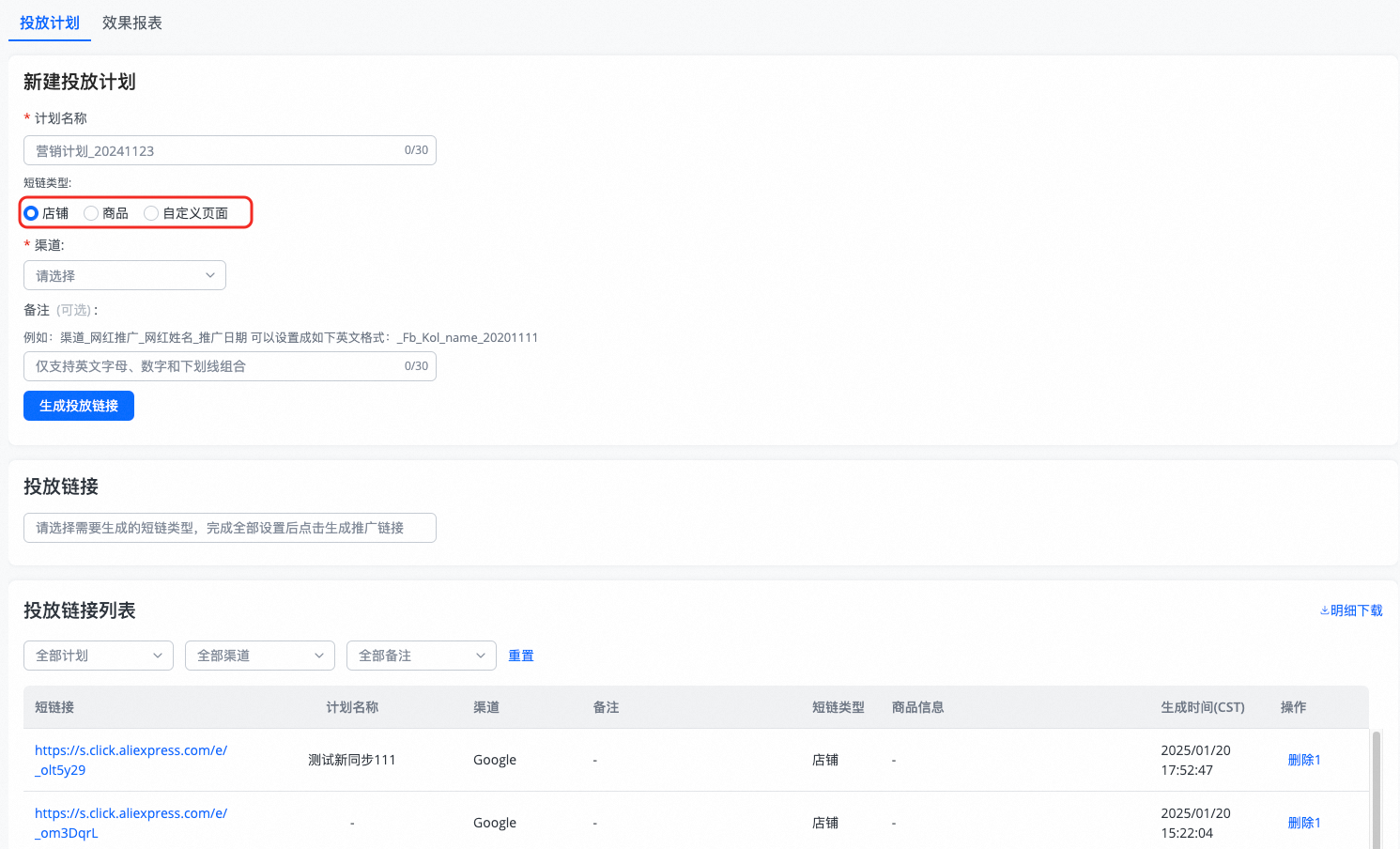Image resolution: width=1400 pixels, height=849 pixels.
Task: Switch to the 投放计划 tab
Action: 50,23
